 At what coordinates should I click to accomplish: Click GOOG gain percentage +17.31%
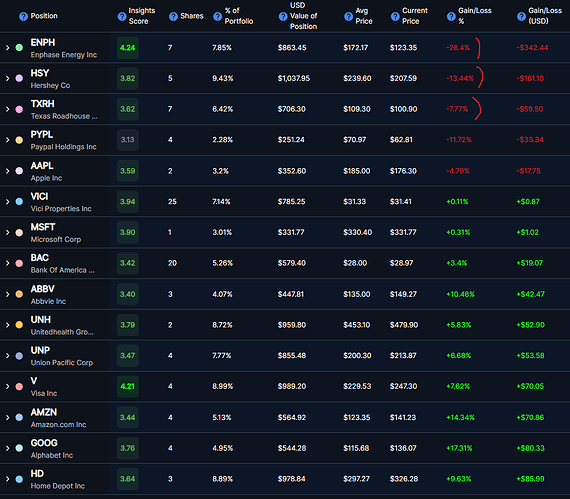click(x=459, y=448)
